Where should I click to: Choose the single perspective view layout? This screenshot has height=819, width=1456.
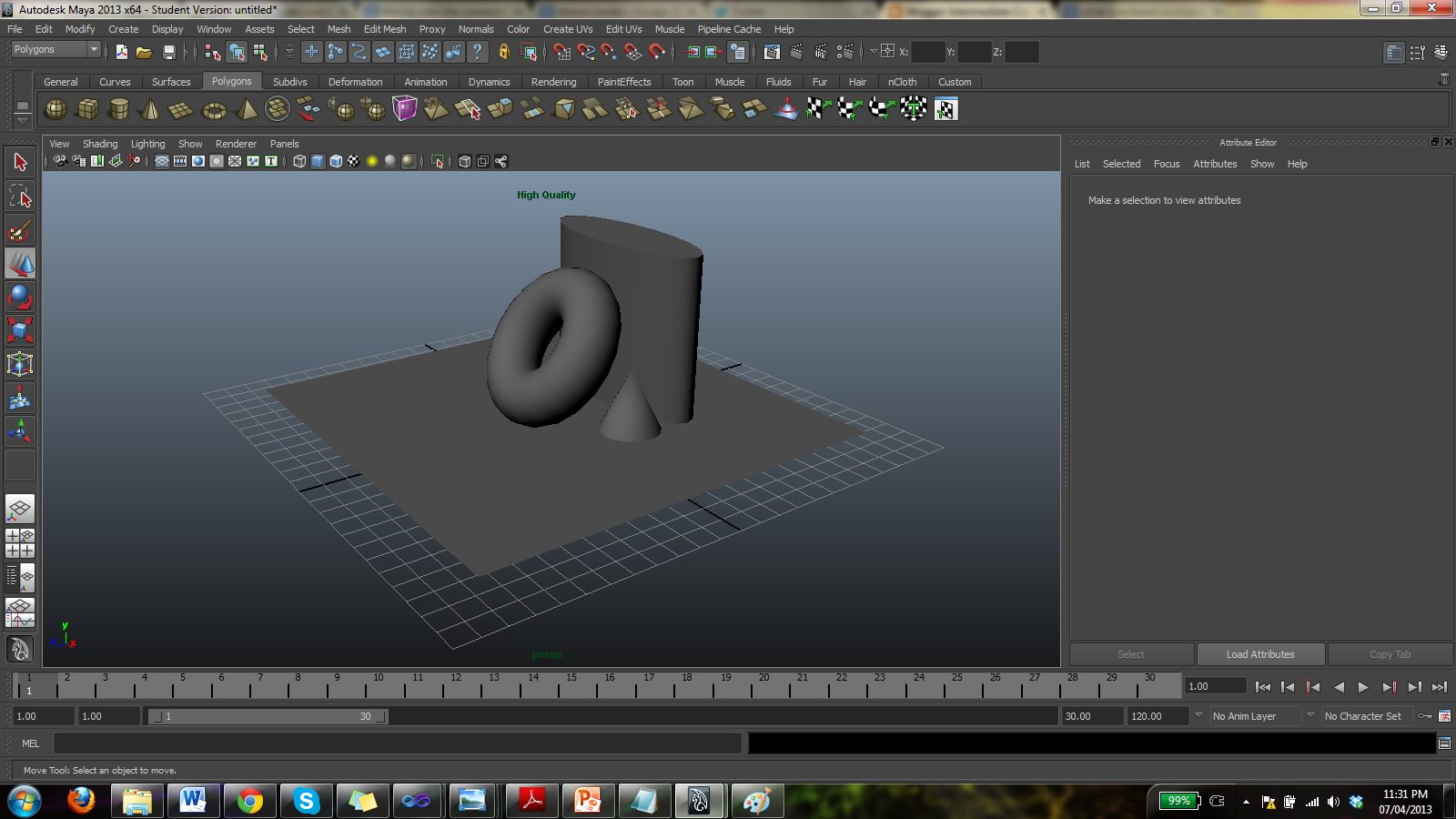pos(20,508)
